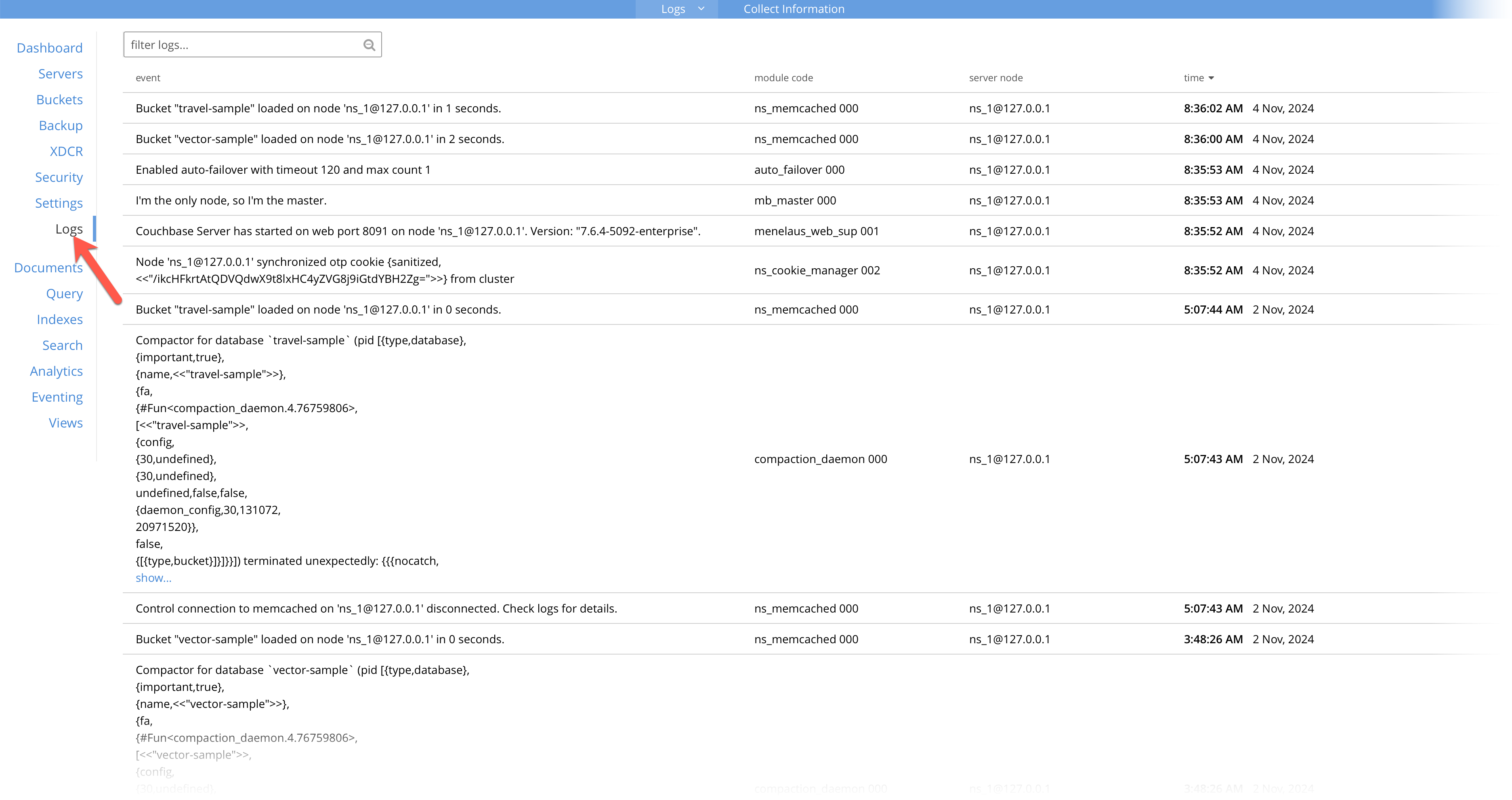Sort by the module code column header

tap(783, 78)
